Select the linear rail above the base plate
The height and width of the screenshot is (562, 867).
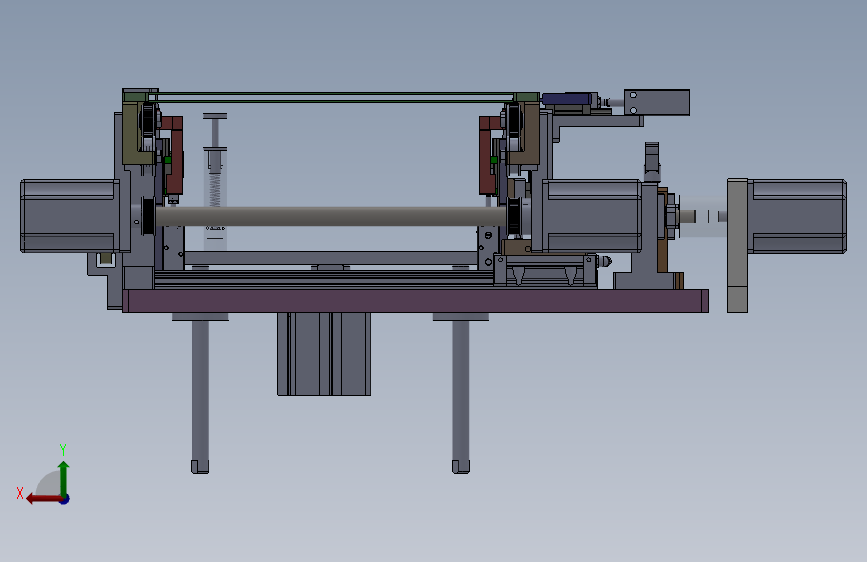coord(324,279)
